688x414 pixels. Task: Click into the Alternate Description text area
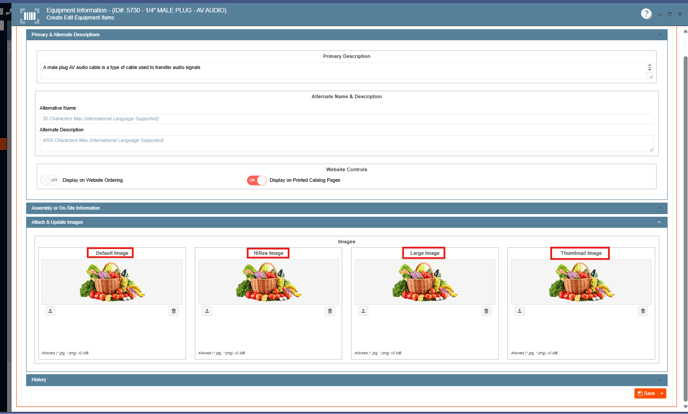coord(346,142)
